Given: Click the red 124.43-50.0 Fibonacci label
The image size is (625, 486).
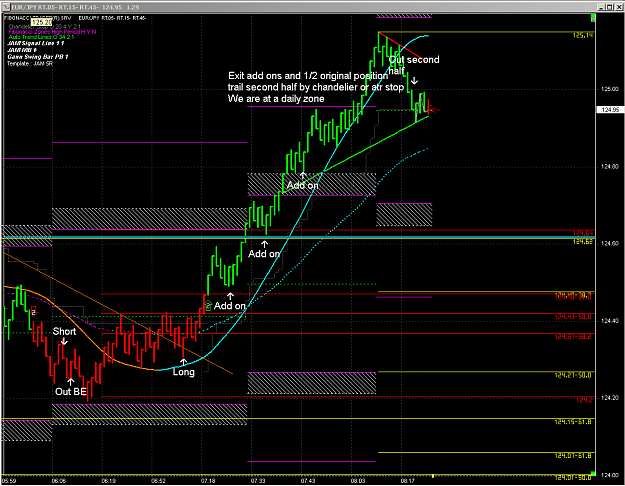Looking at the screenshot, I should [x=573, y=317].
